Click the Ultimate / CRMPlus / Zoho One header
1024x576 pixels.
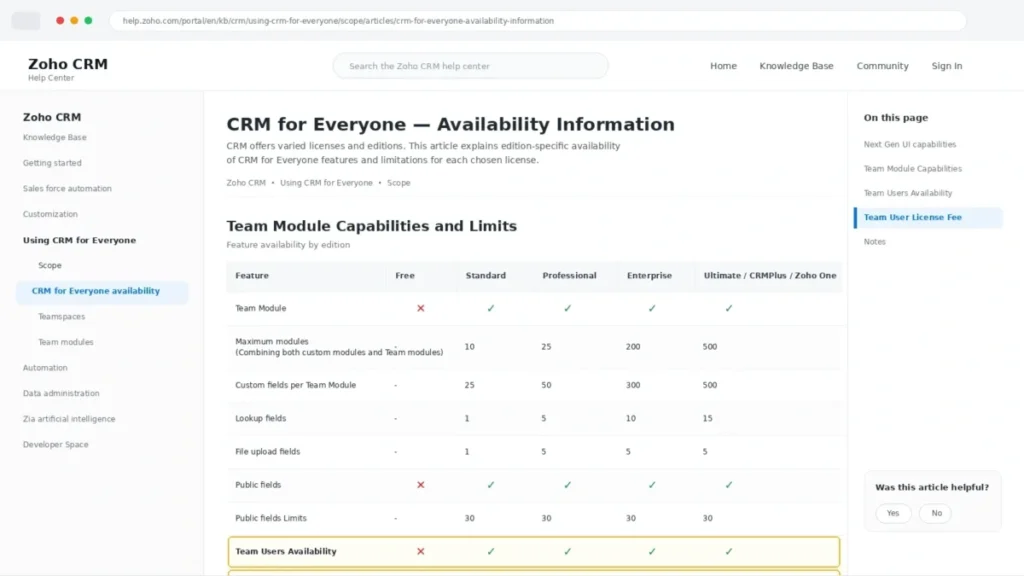pyautogui.click(x=770, y=276)
